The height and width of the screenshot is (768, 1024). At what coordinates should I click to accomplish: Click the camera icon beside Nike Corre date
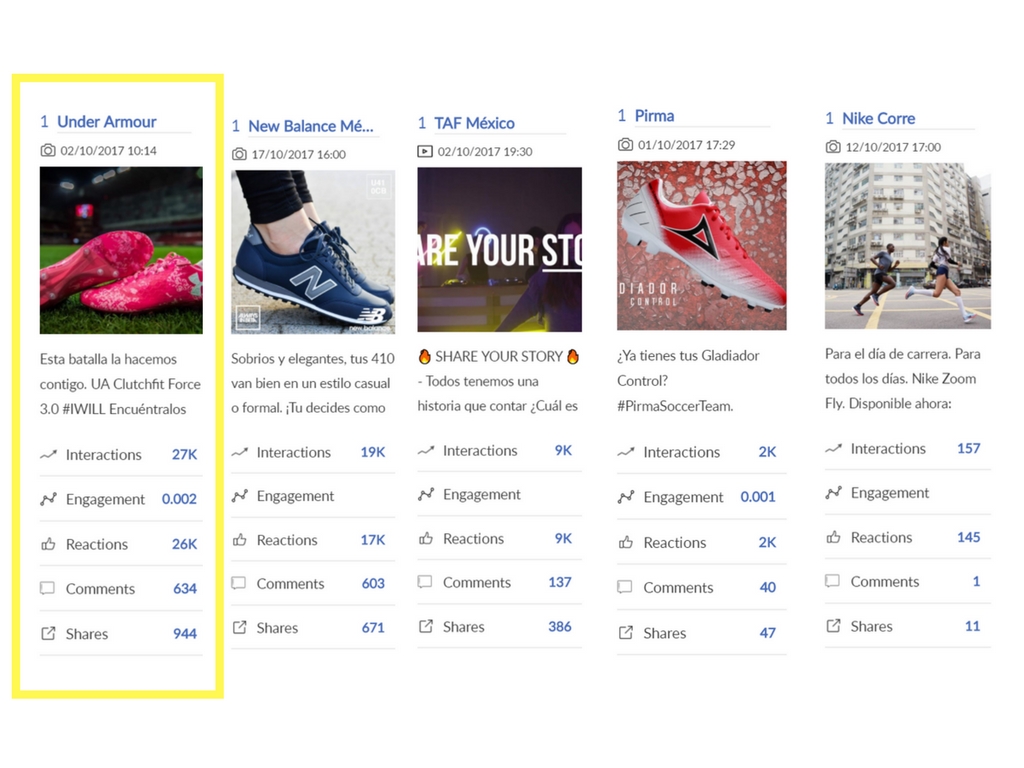[833, 147]
